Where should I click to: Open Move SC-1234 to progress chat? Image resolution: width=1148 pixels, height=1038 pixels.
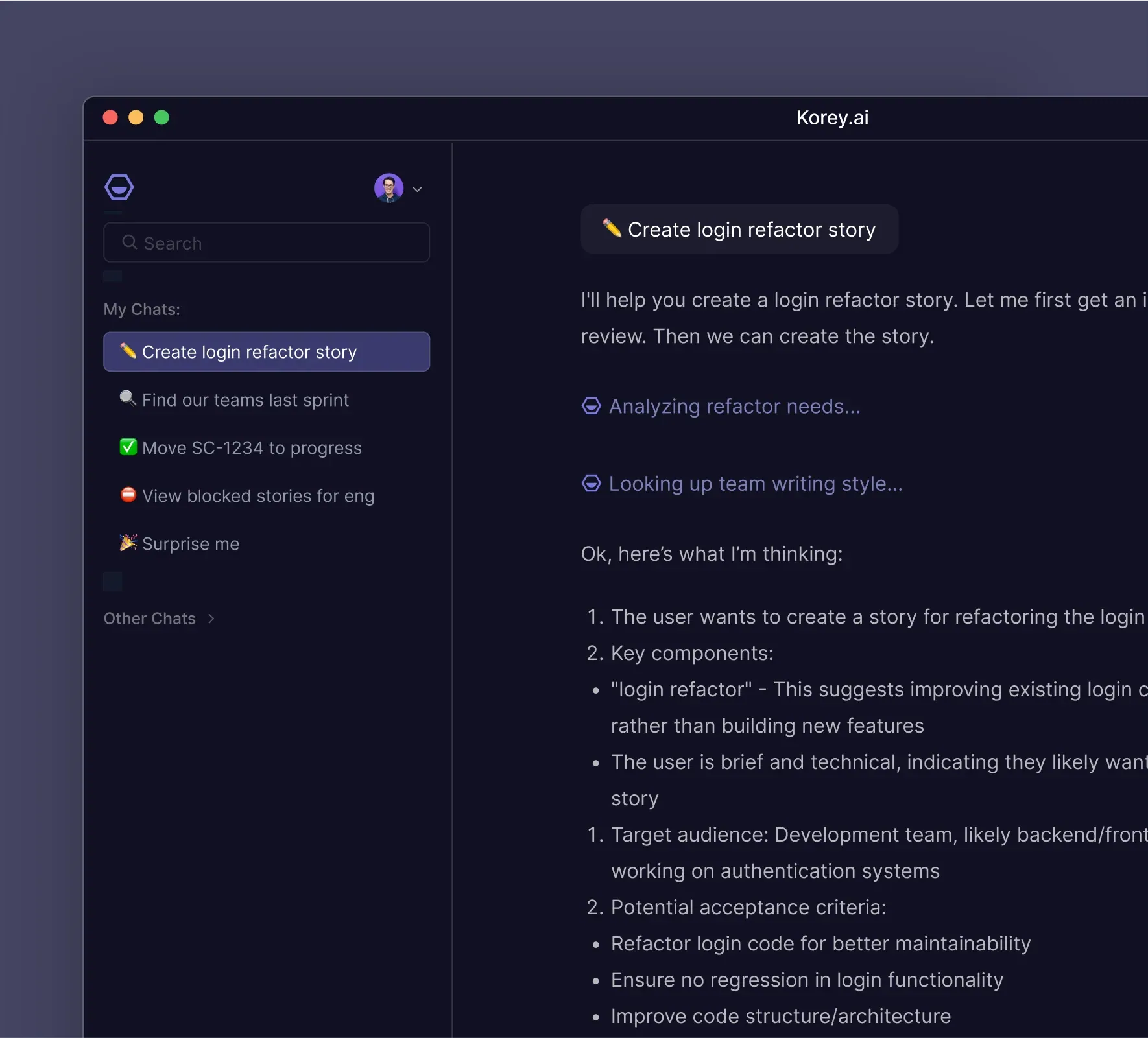pos(267,447)
